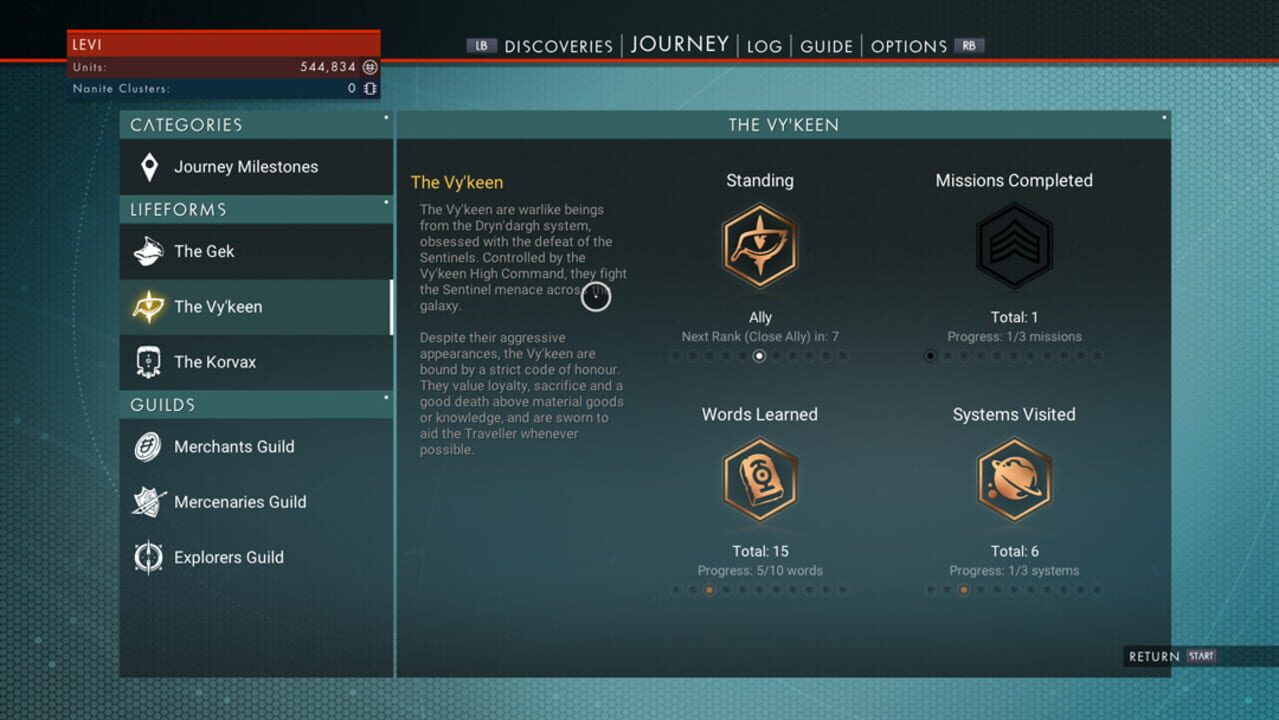This screenshot has height=720, width=1279.
Task: Click the Standing hexagon badge
Action: tap(759, 247)
